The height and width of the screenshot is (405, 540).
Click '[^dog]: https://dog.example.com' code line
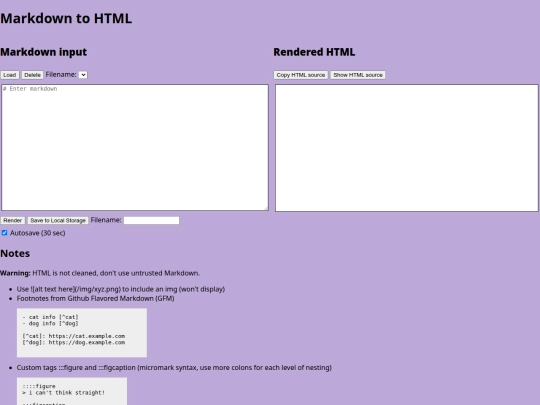[x=74, y=343]
